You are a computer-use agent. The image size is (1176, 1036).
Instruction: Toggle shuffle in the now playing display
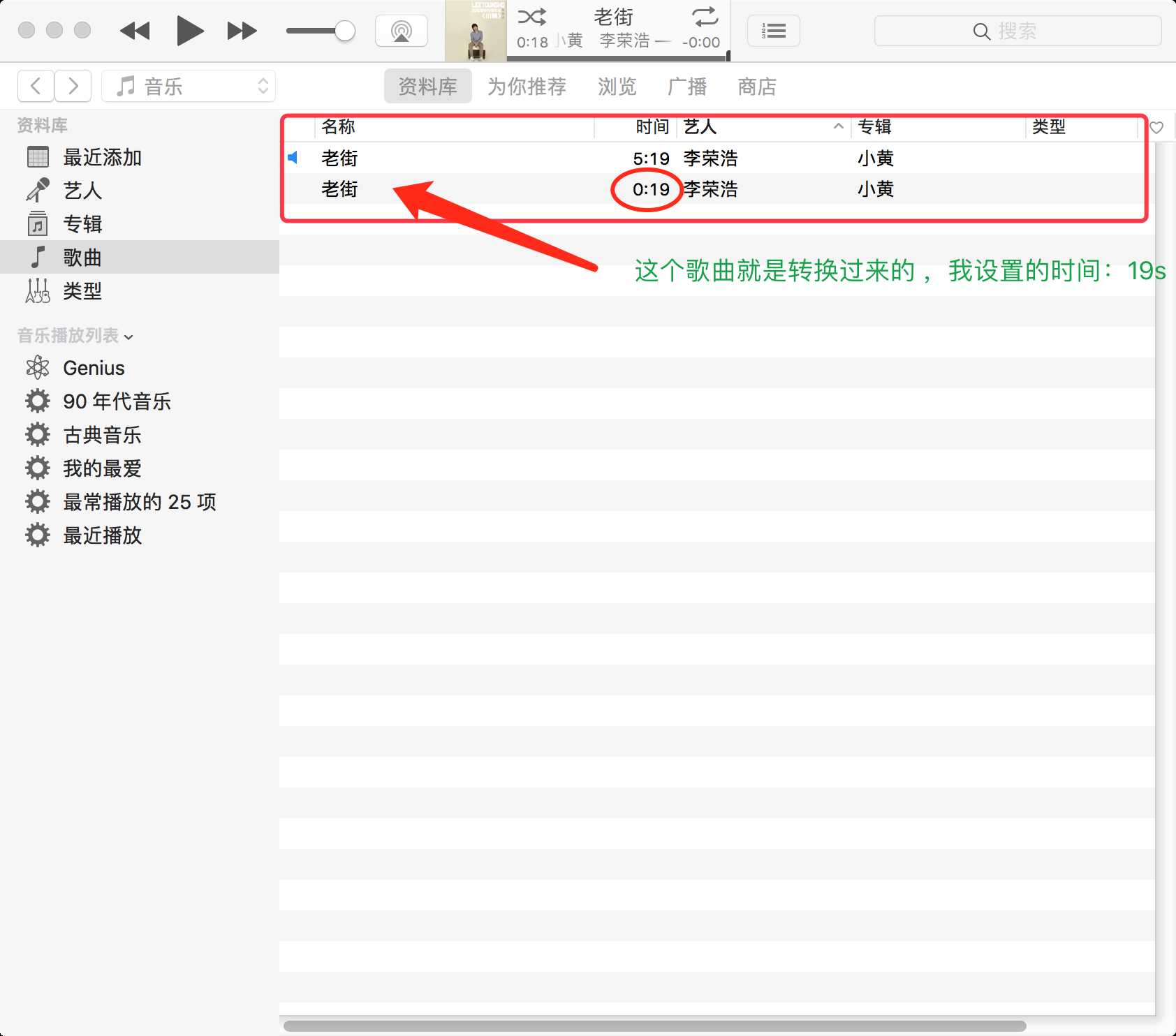point(532,17)
